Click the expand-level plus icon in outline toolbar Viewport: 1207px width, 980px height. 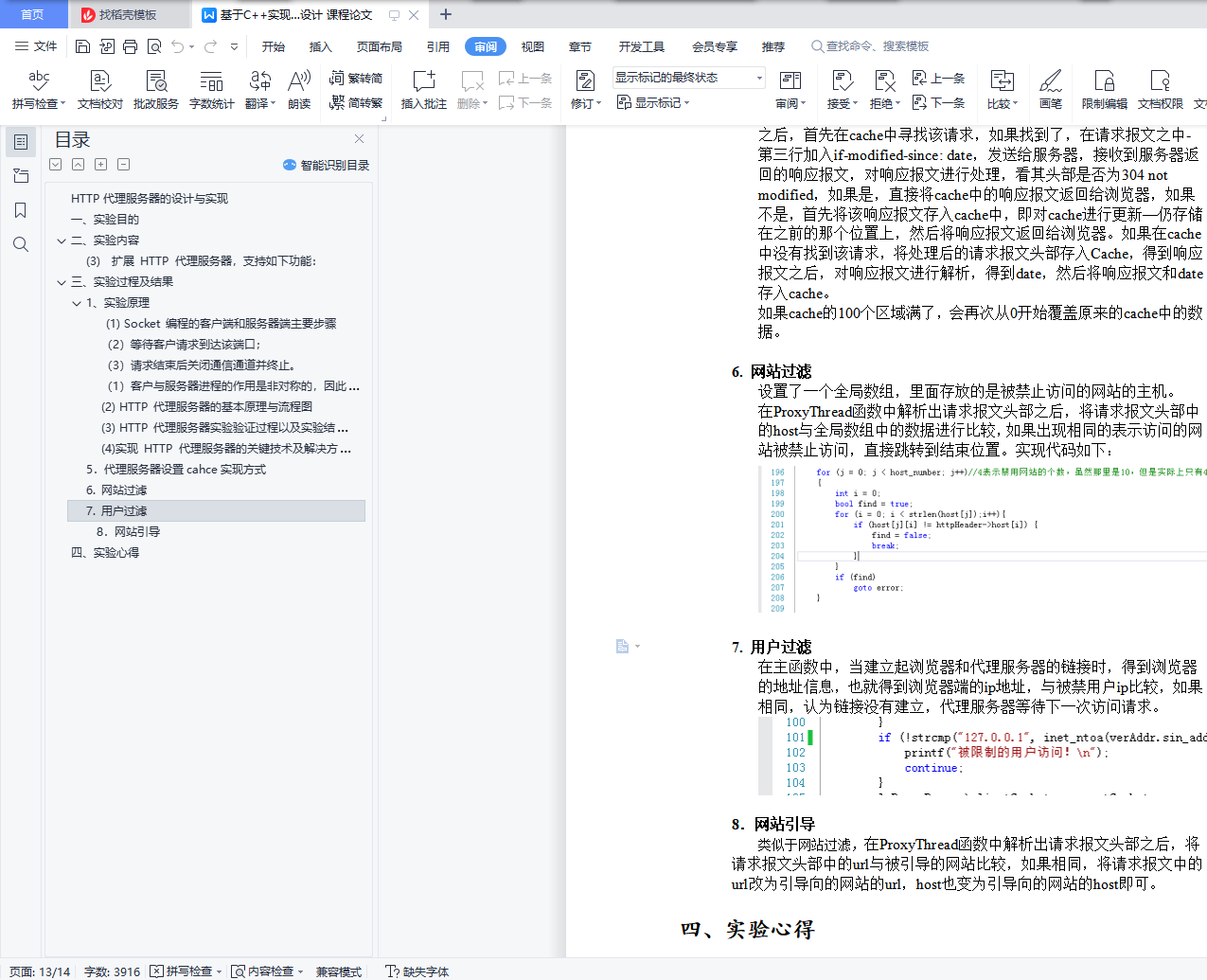click(x=101, y=165)
